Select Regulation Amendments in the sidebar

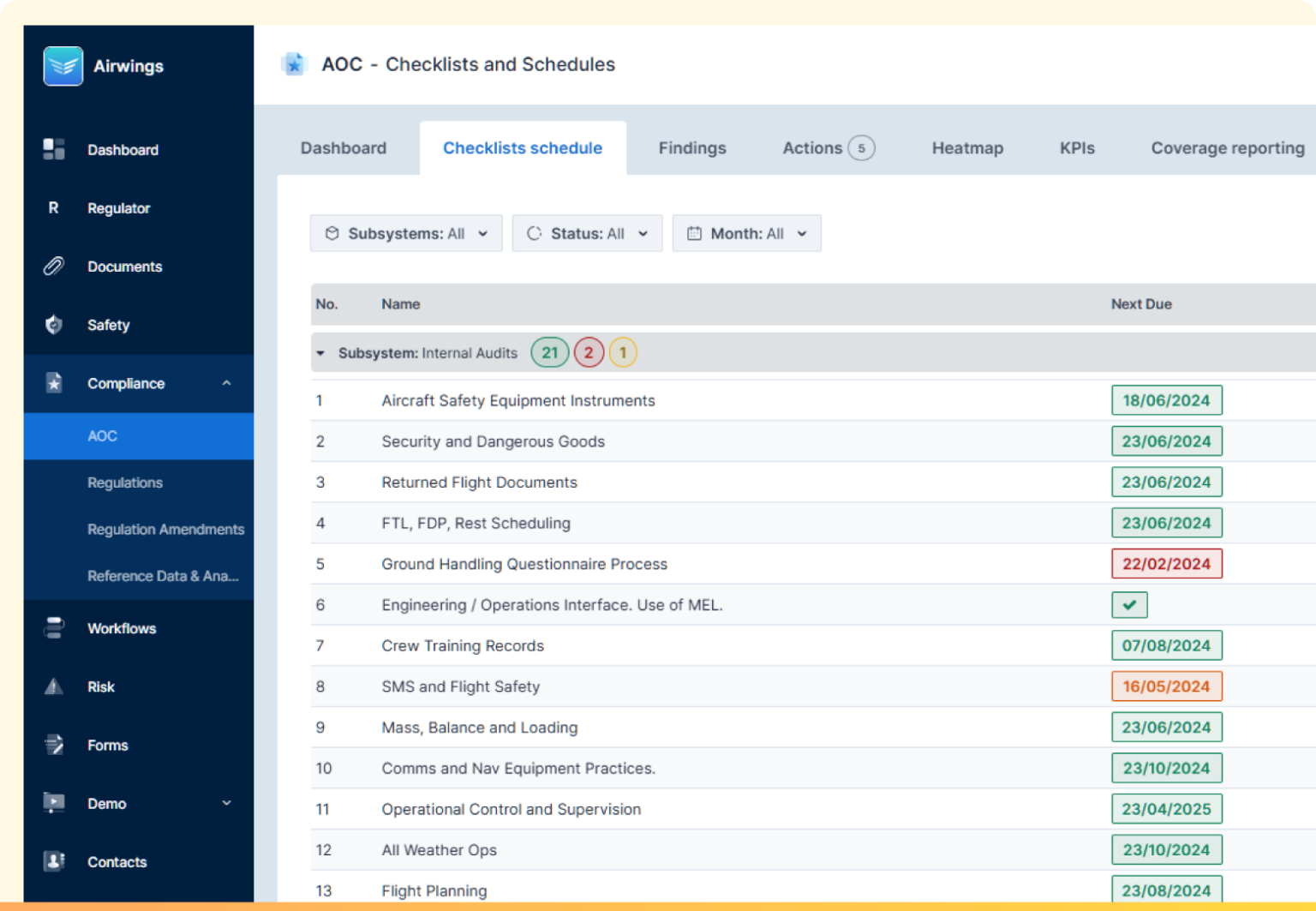point(165,529)
